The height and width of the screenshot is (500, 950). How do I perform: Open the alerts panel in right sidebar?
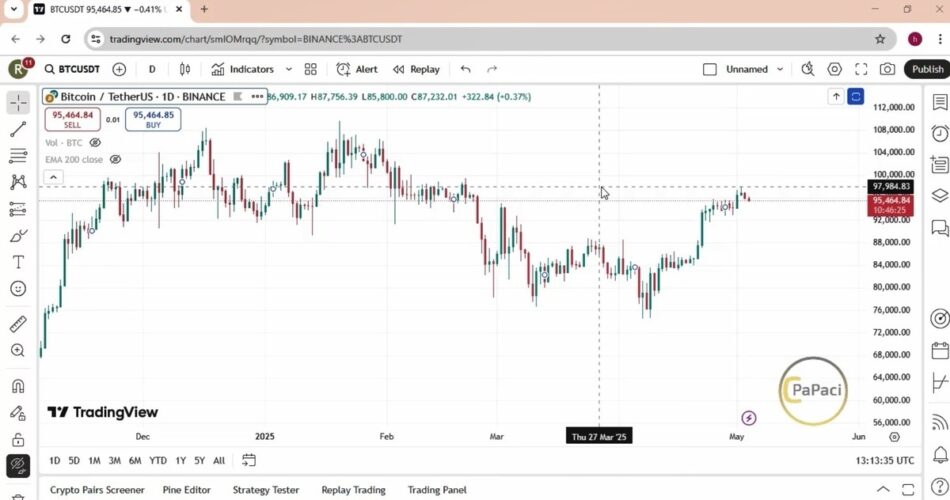coord(939,134)
